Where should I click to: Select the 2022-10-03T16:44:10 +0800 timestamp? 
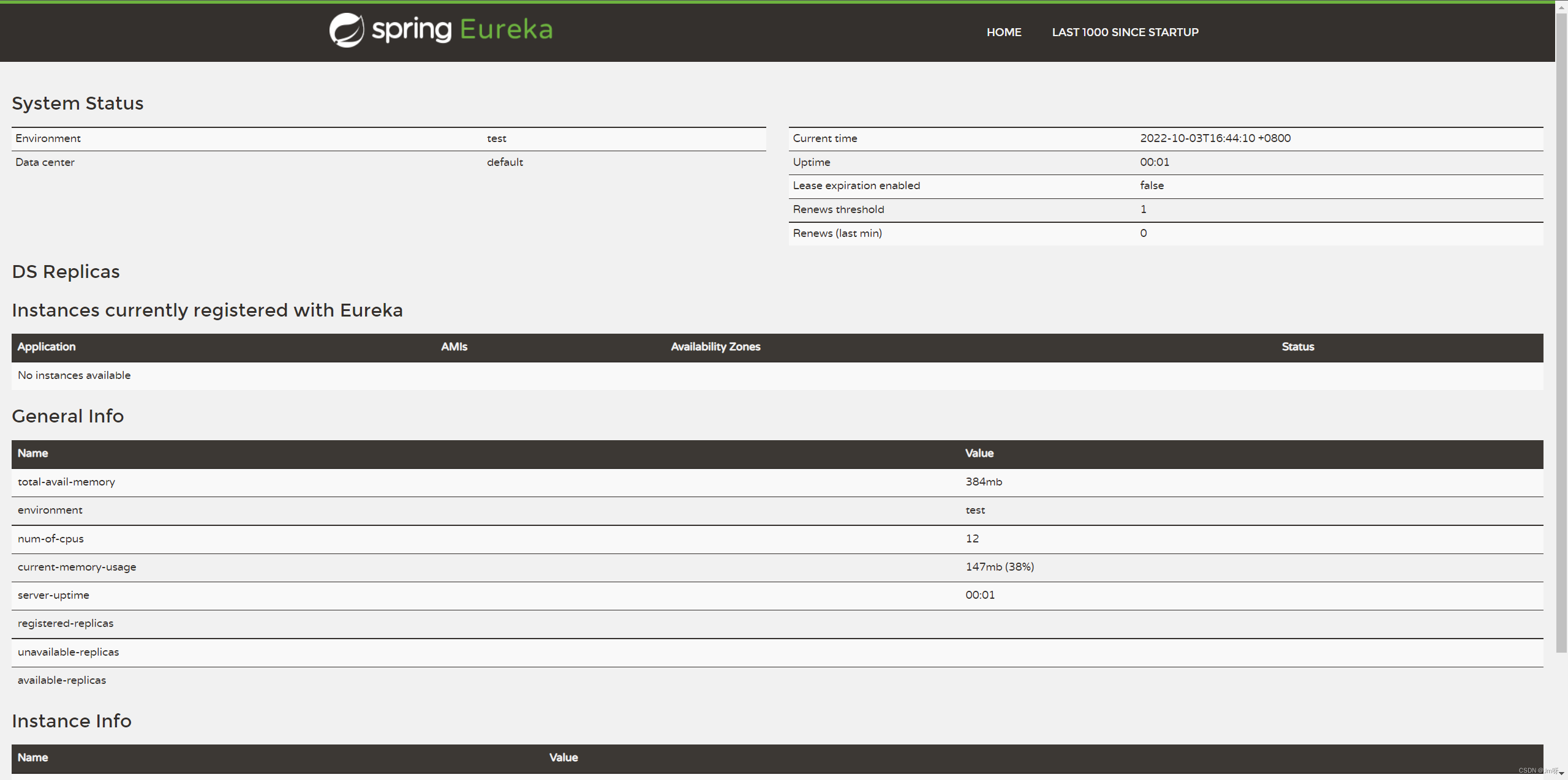pos(1215,138)
